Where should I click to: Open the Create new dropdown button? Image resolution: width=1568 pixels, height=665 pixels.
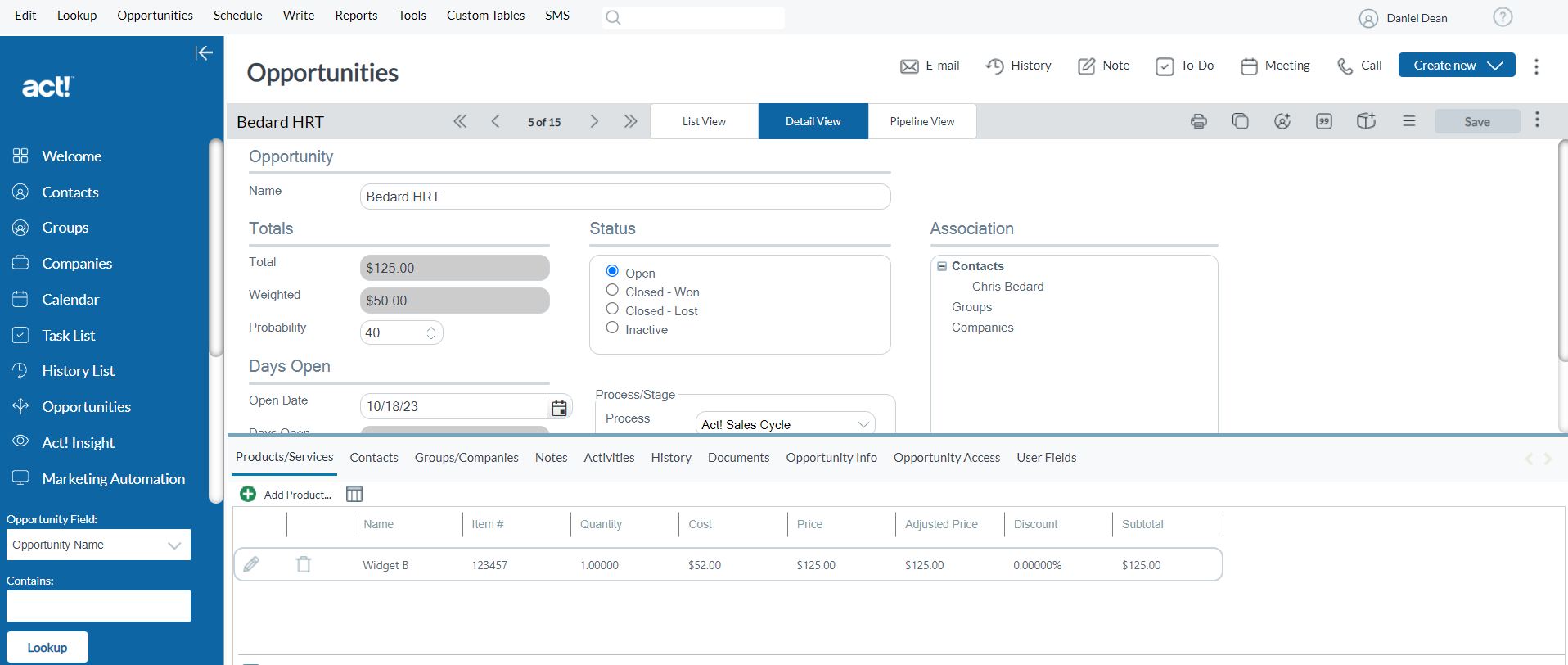pos(1457,66)
